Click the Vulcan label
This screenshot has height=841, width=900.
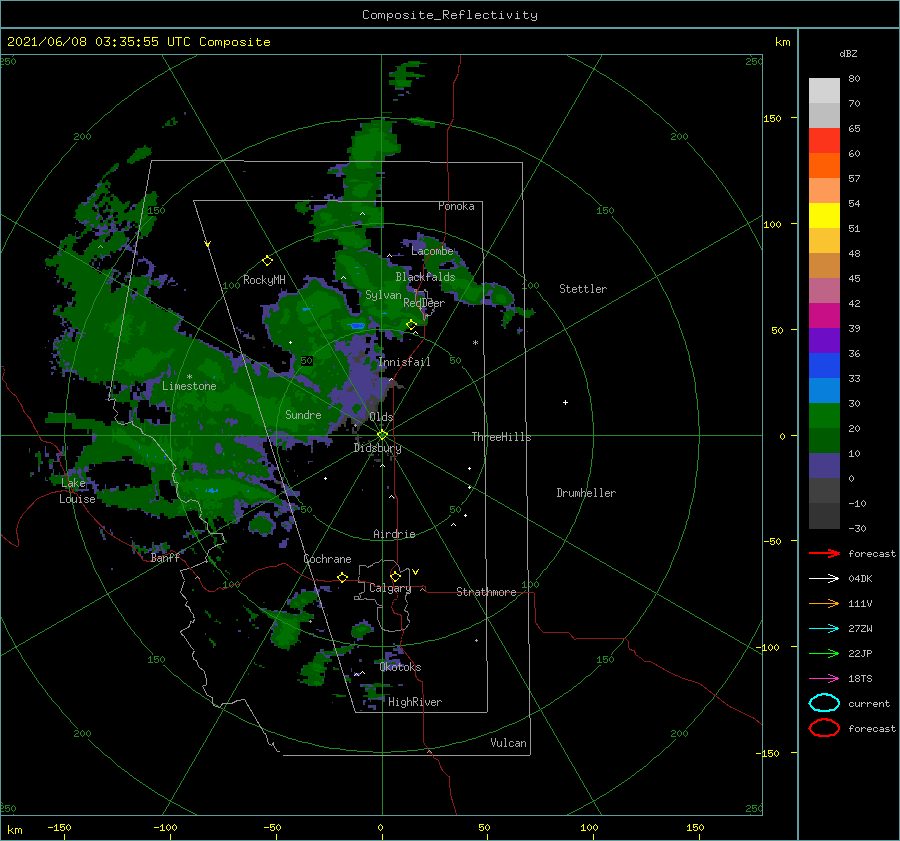click(x=508, y=743)
